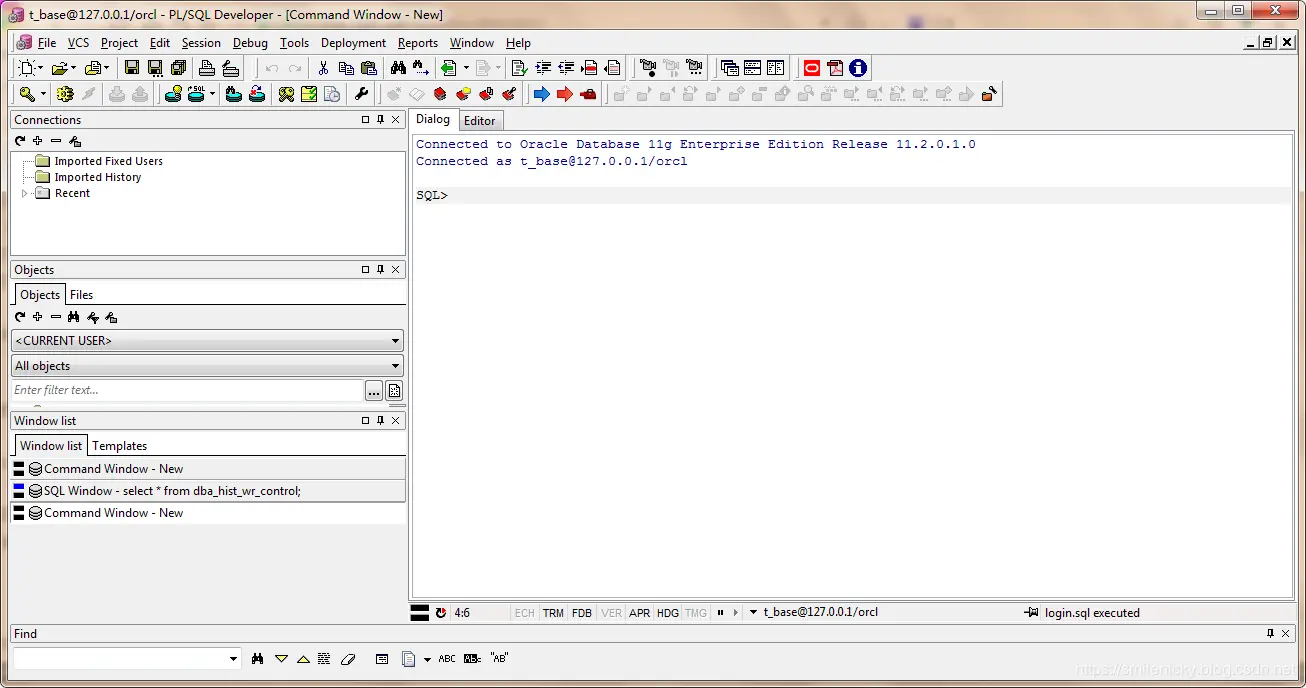
Task: Click the Cut scissors icon
Action: [x=323, y=68]
